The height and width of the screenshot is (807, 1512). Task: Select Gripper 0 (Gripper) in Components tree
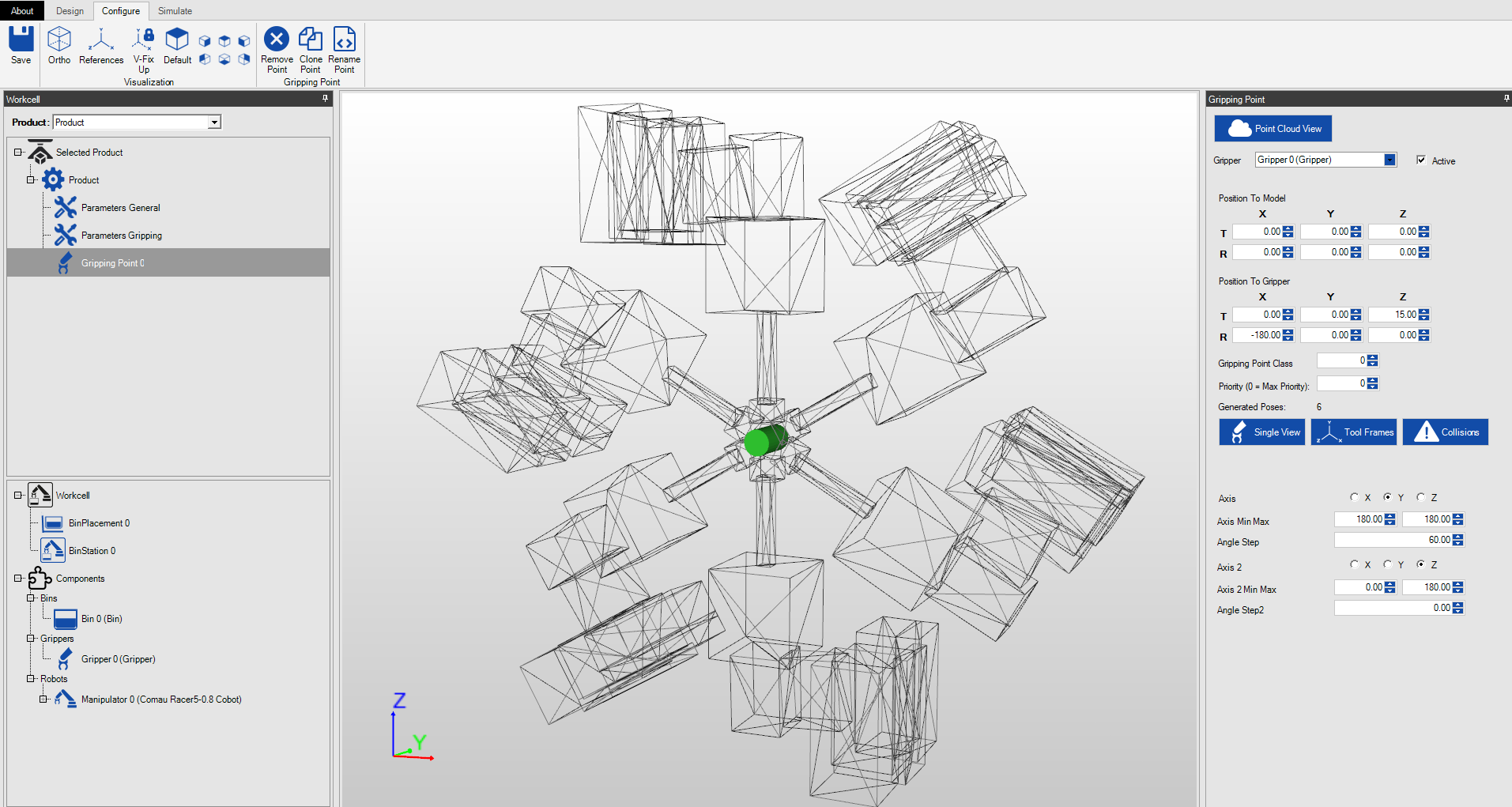click(118, 659)
